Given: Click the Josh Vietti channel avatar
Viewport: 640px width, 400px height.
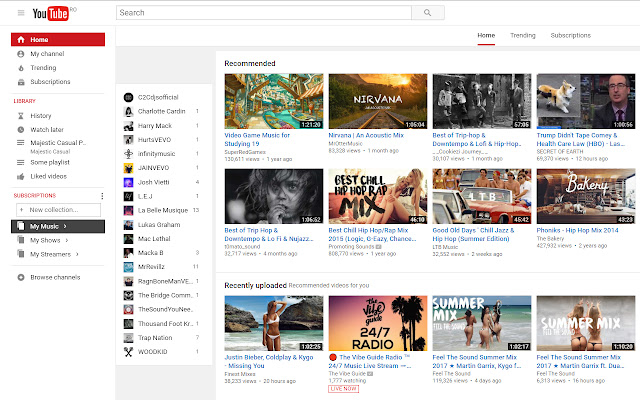Looking at the screenshot, I should coord(129,182).
